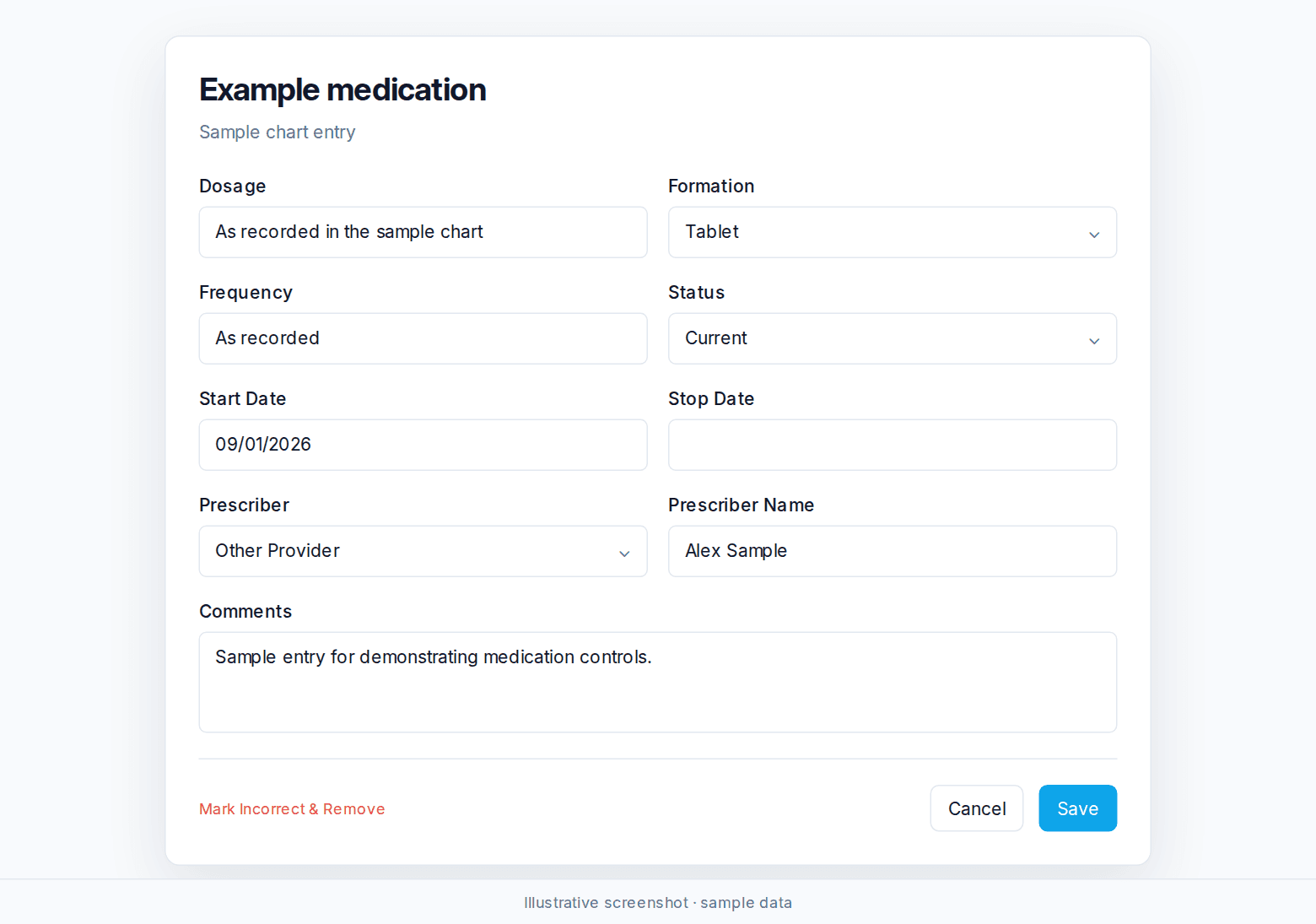Click Mark Incorrect & Remove link
Viewport: 1316px width, 924px height.
click(292, 808)
